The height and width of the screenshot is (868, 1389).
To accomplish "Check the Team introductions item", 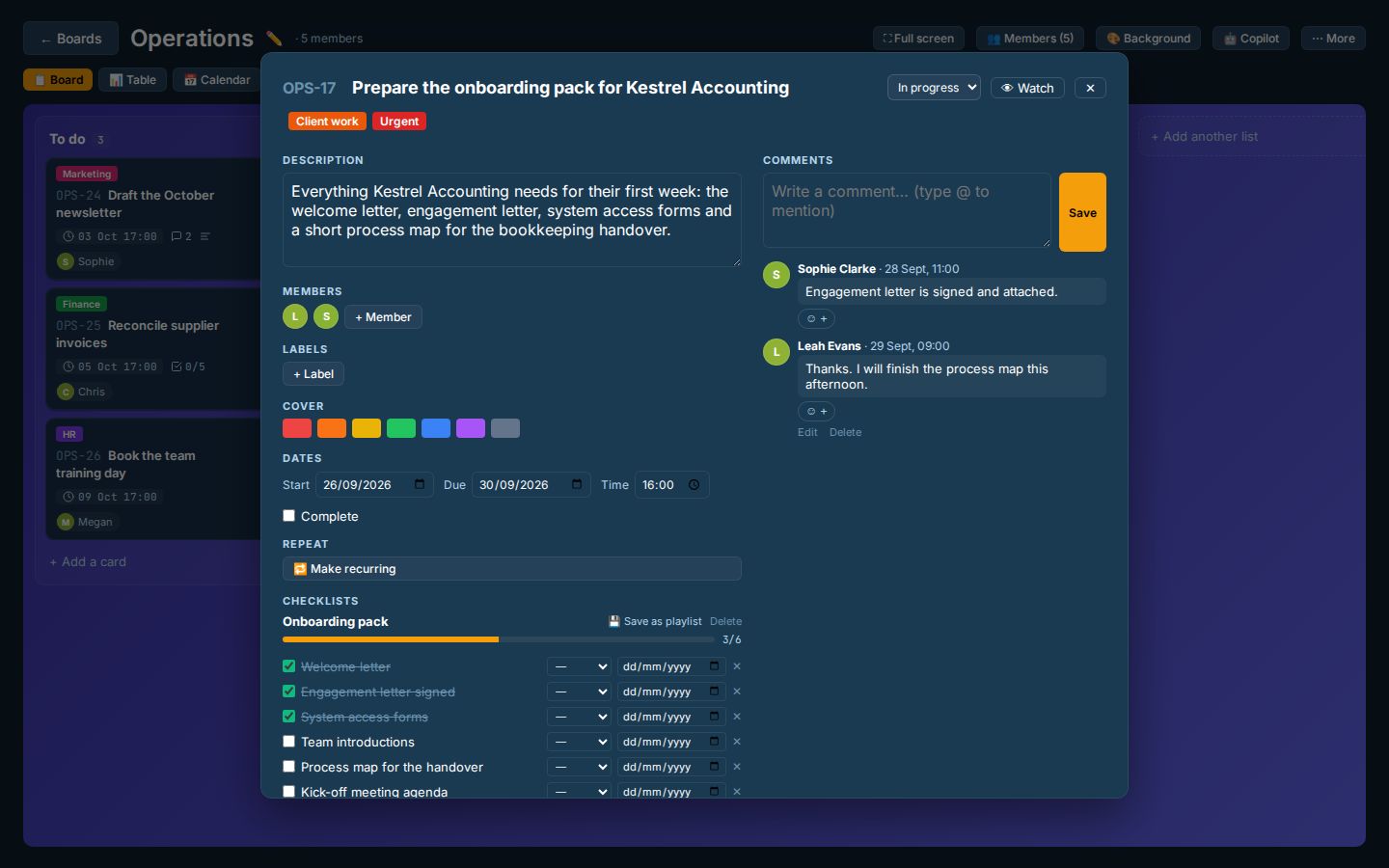I will [x=288, y=742].
